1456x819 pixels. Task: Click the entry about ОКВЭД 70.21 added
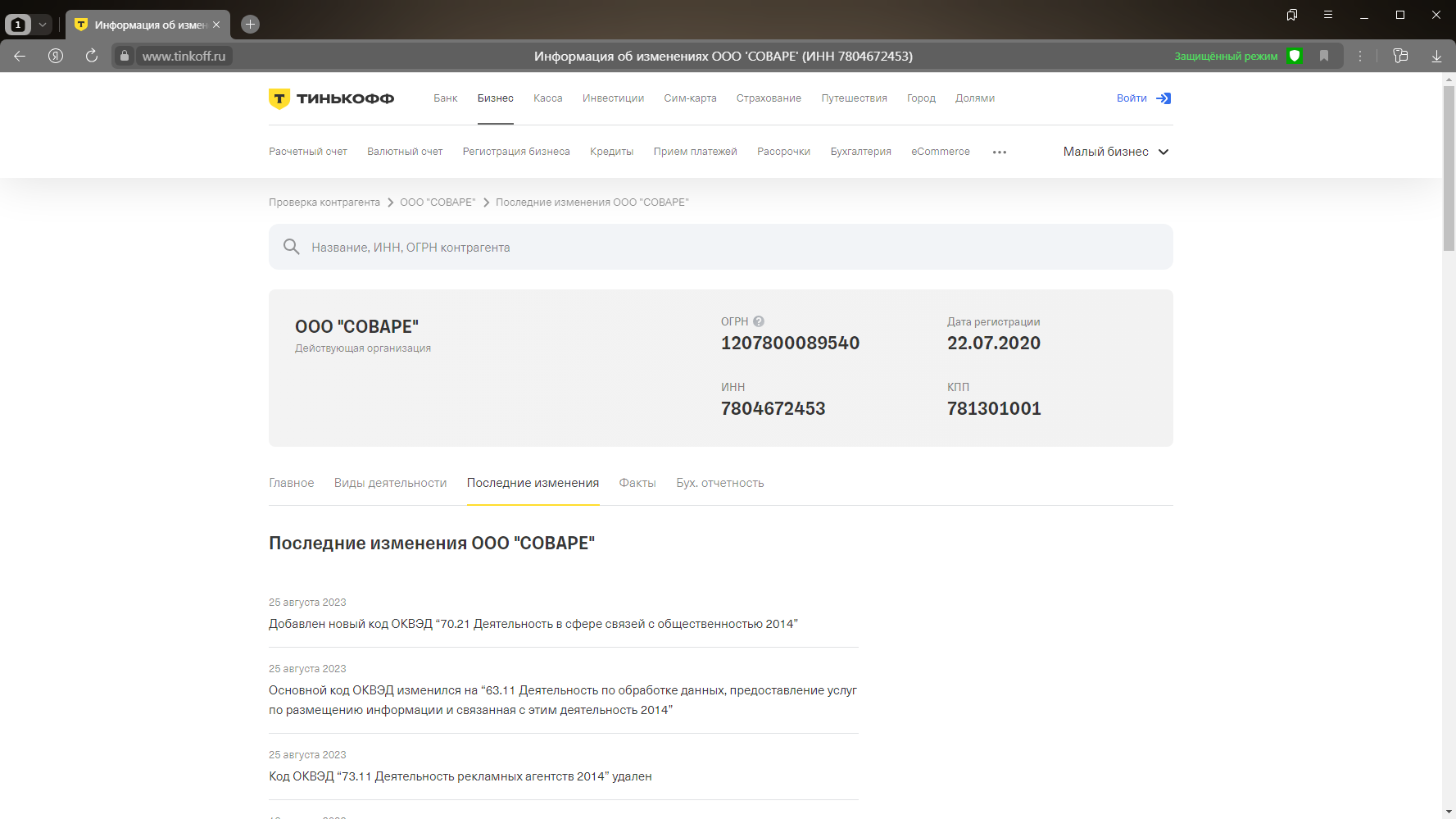click(533, 624)
